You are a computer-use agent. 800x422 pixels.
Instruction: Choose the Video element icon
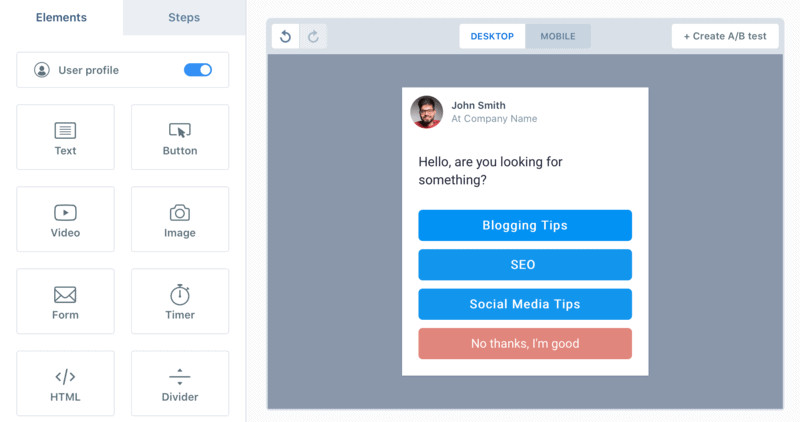[65, 213]
